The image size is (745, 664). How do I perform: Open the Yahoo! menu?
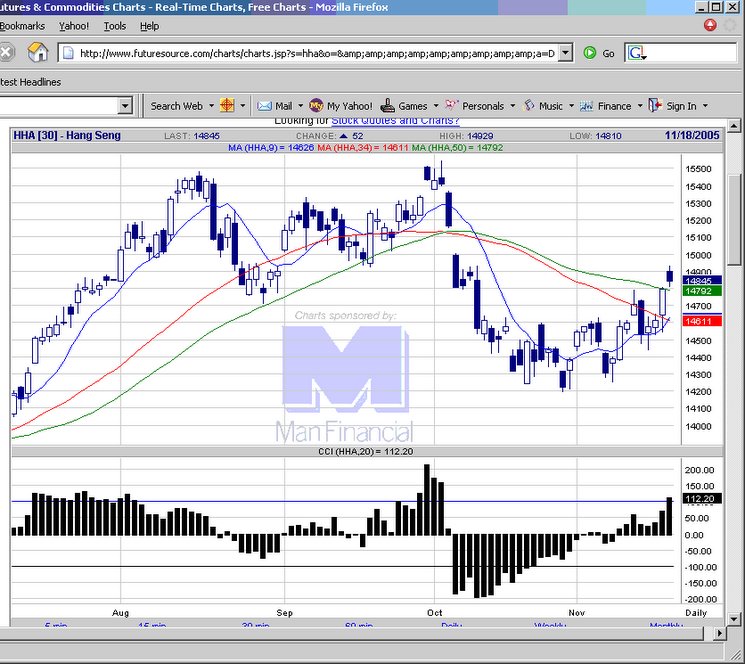point(74,26)
